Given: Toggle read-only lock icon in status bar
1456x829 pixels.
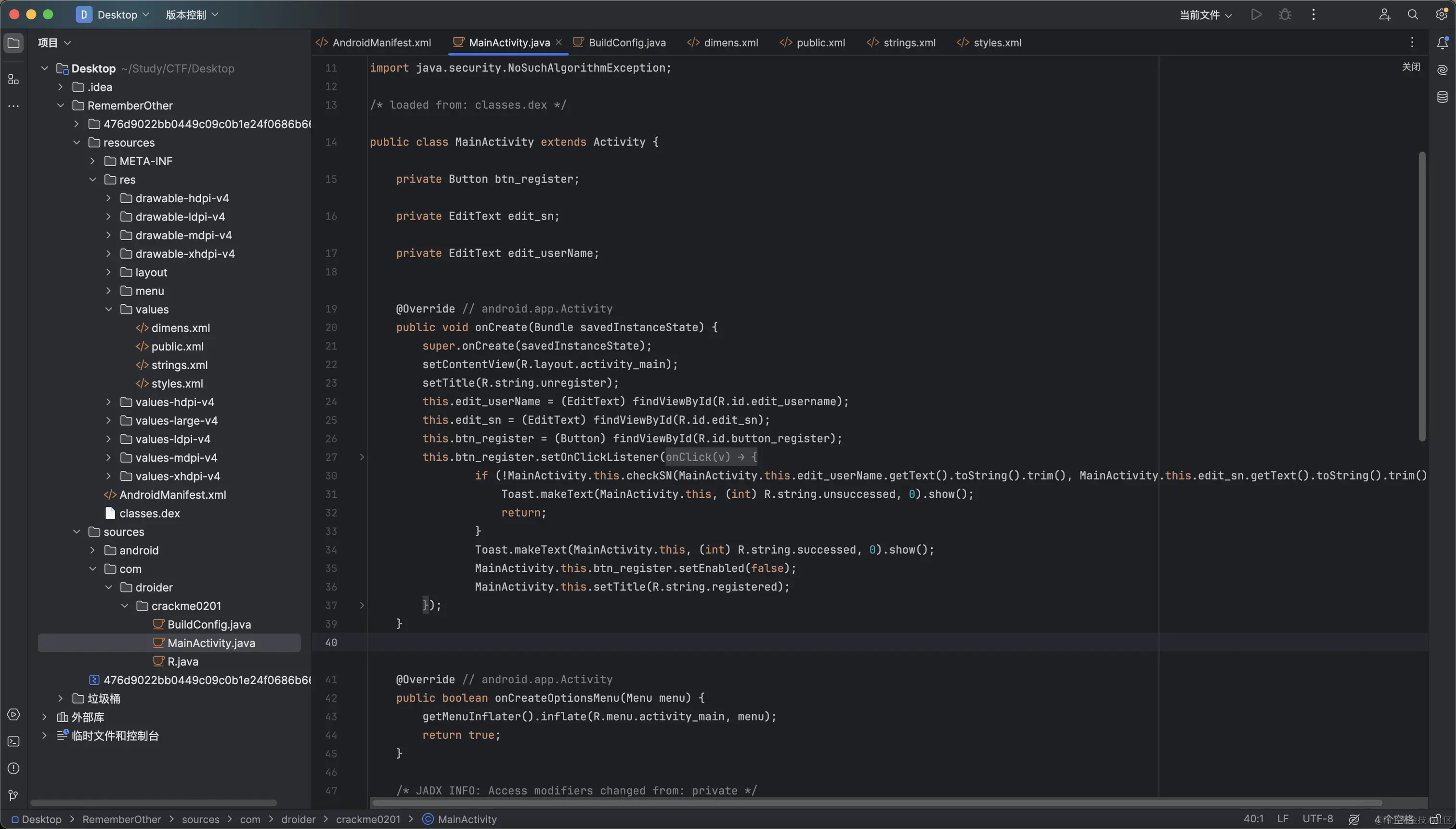Looking at the screenshot, I should pos(1435,819).
